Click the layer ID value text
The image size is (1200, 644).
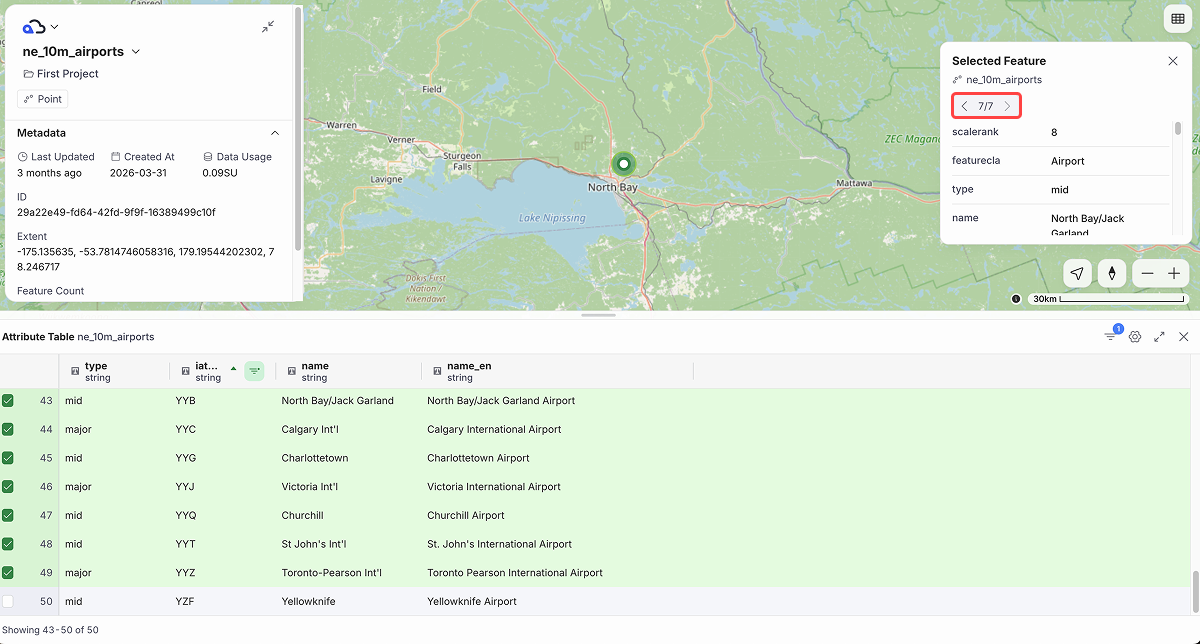point(116,212)
